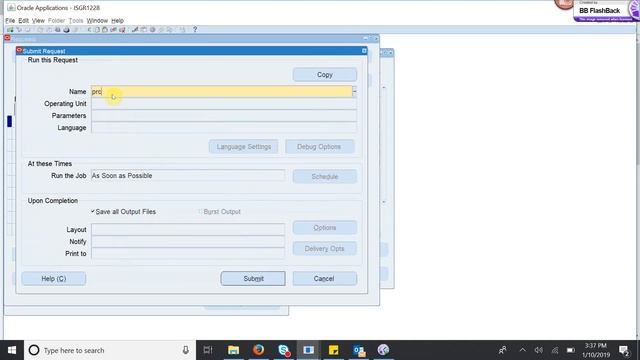The image size is (640, 360).
Task: Open the View menu
Action: 38,20
